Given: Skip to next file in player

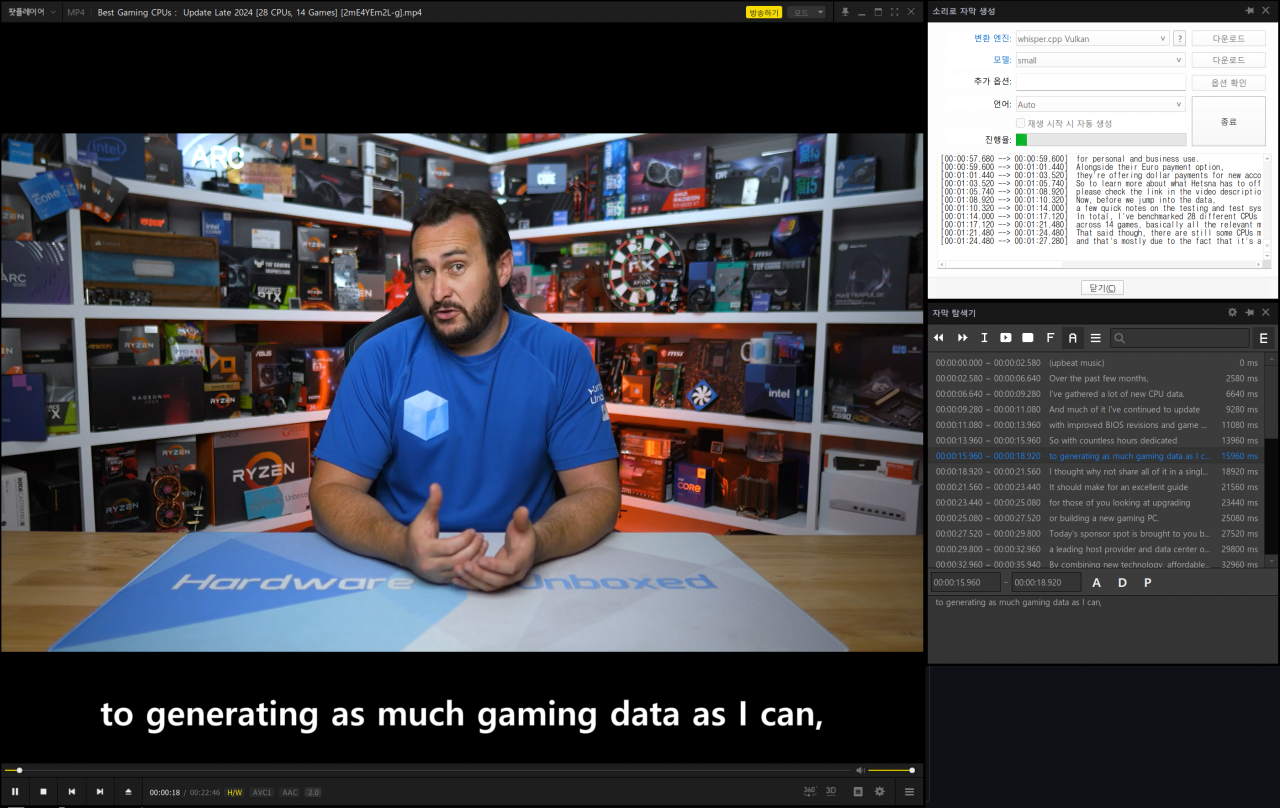Looking at the screenshot, I should pos(99,791).
